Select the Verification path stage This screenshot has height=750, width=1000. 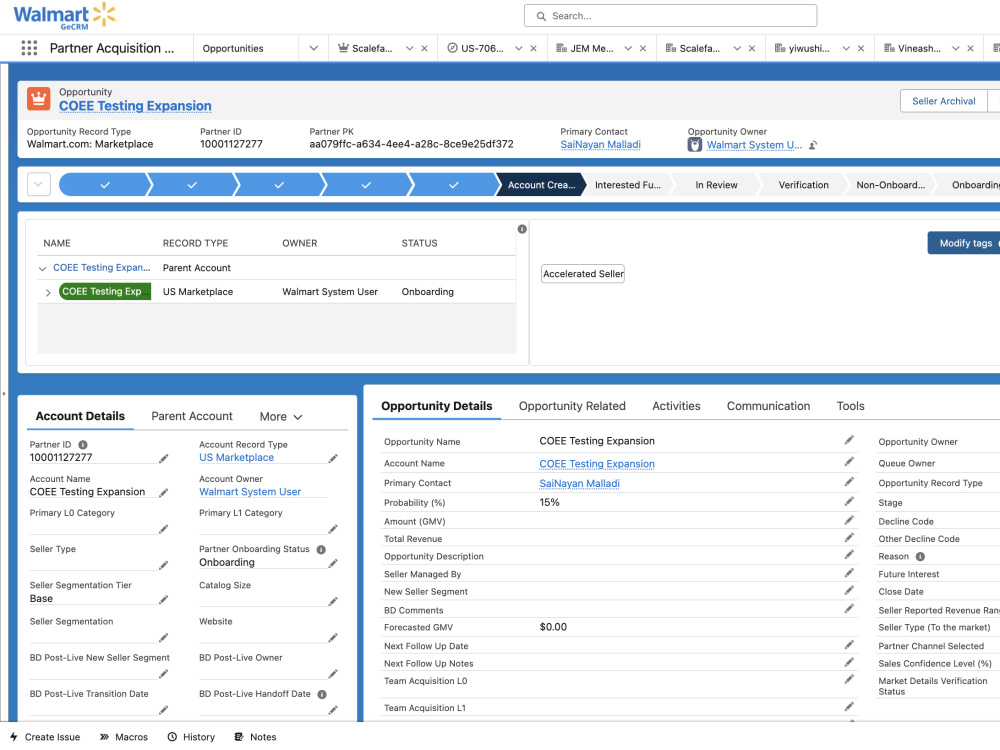pos(803,185)
